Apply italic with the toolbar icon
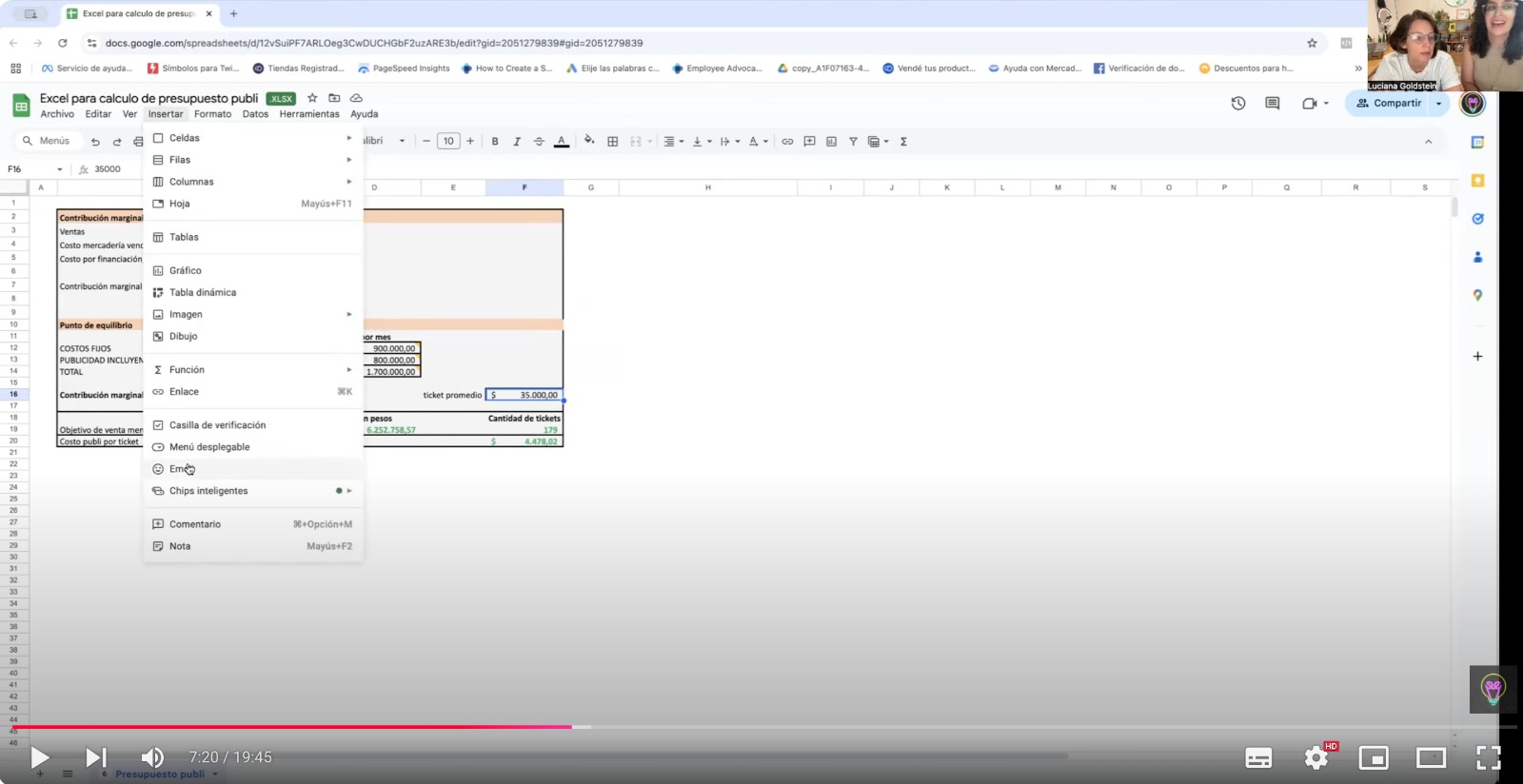Image resolution: width=1523 pixels, height=784 pixels. 517,142
